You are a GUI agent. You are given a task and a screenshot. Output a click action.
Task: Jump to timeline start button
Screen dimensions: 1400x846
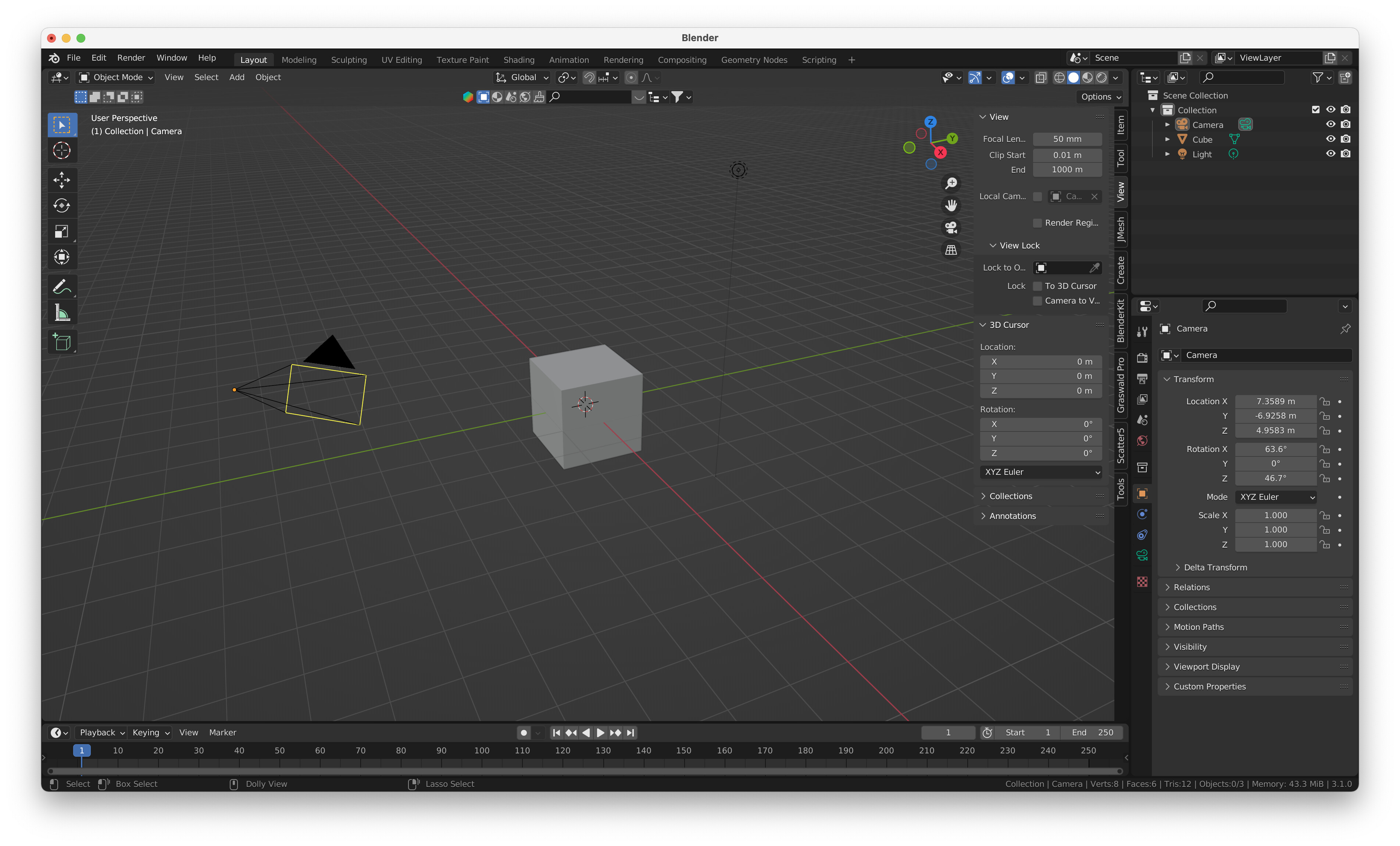coord(556,732)
